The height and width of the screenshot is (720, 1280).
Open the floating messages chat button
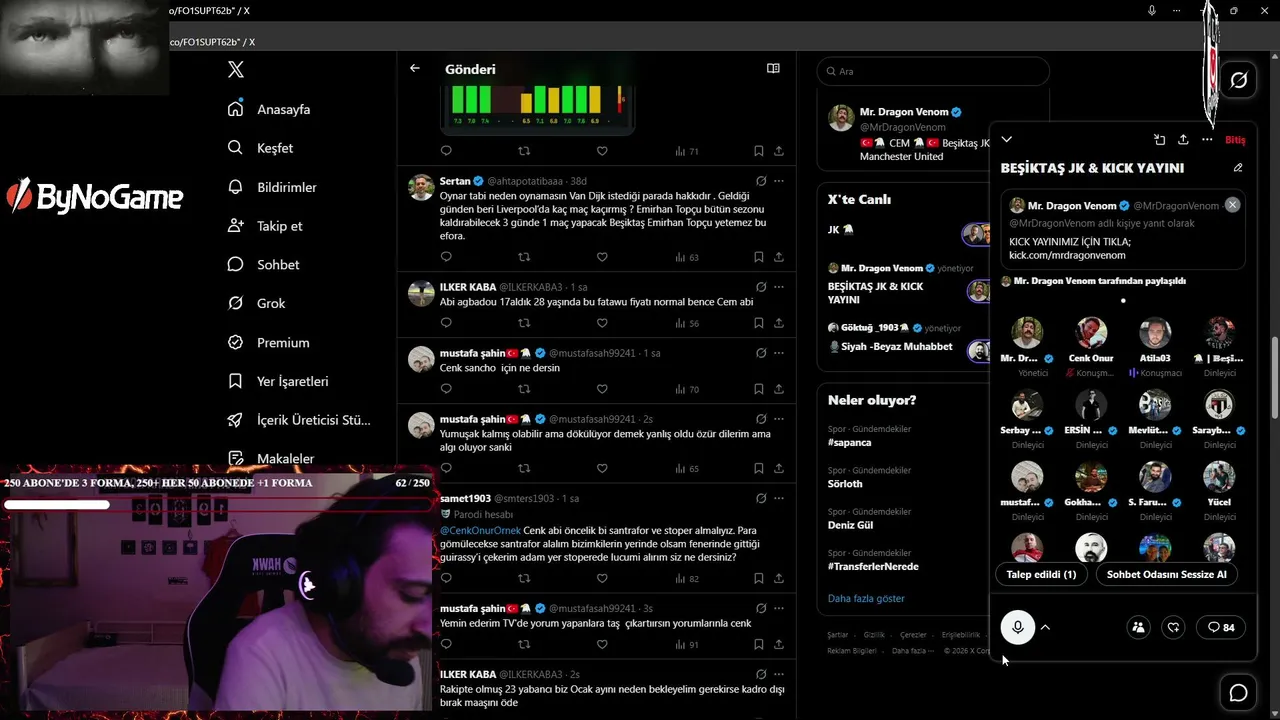tap(1238, 693)
